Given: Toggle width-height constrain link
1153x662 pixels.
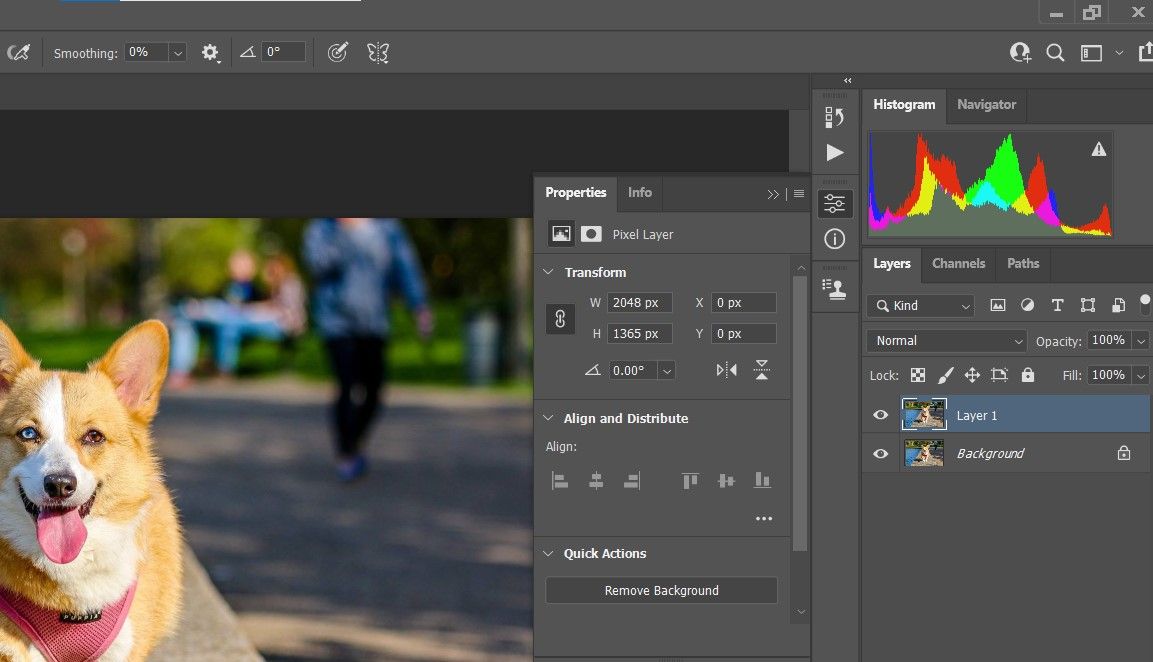Looking at the screenshot, I should (560, 318).
